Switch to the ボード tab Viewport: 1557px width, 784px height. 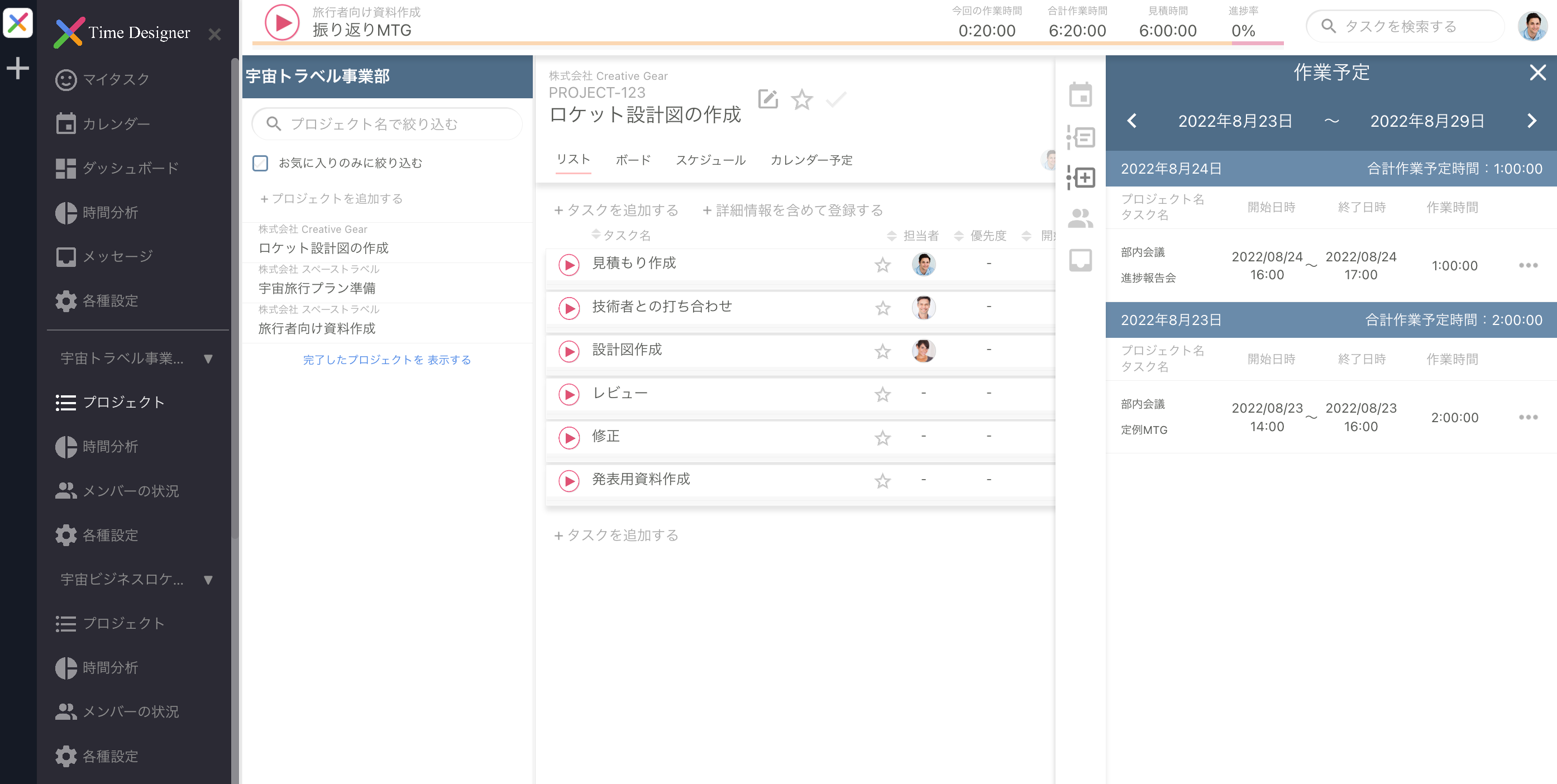[632, 160]
